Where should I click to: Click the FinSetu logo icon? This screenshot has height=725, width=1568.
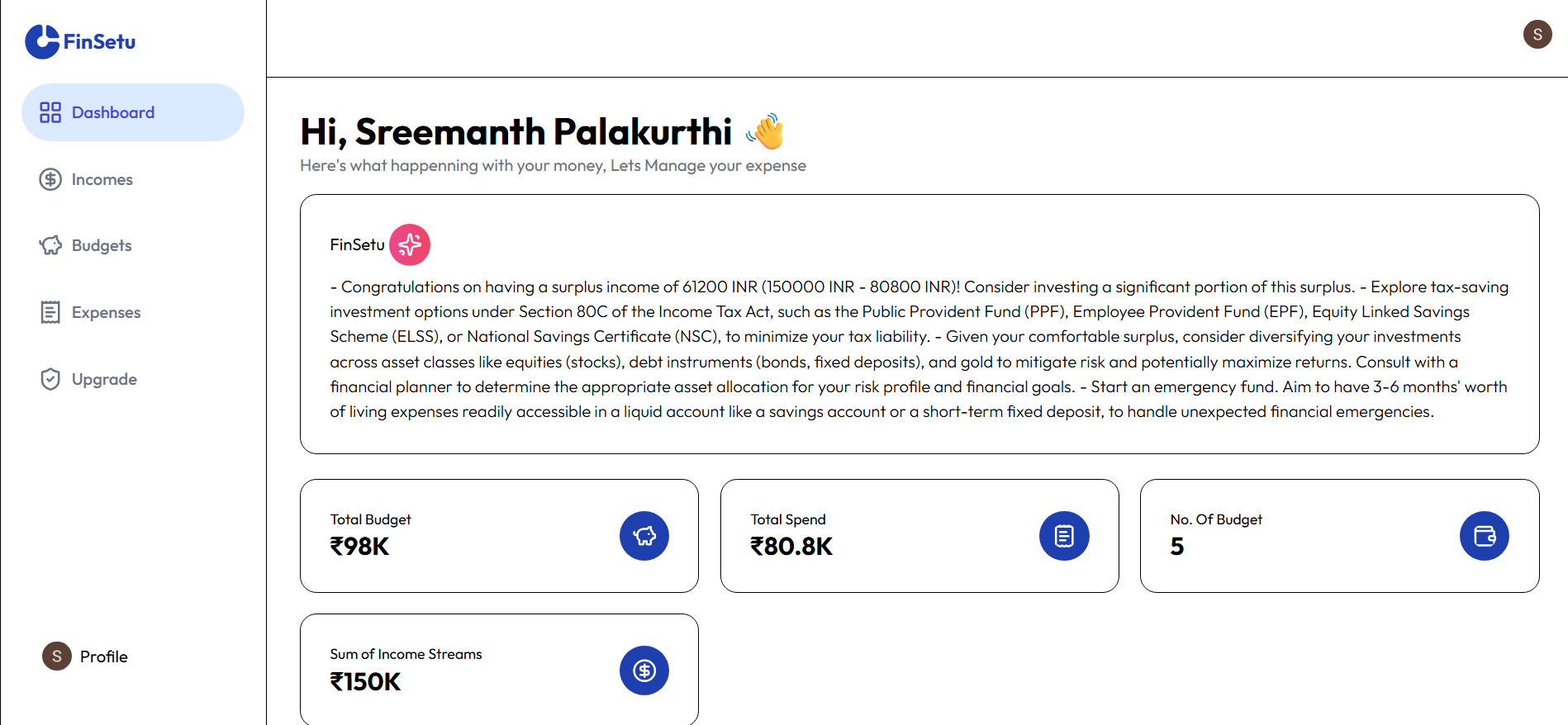pyautogui.click(x=42, y=41)
